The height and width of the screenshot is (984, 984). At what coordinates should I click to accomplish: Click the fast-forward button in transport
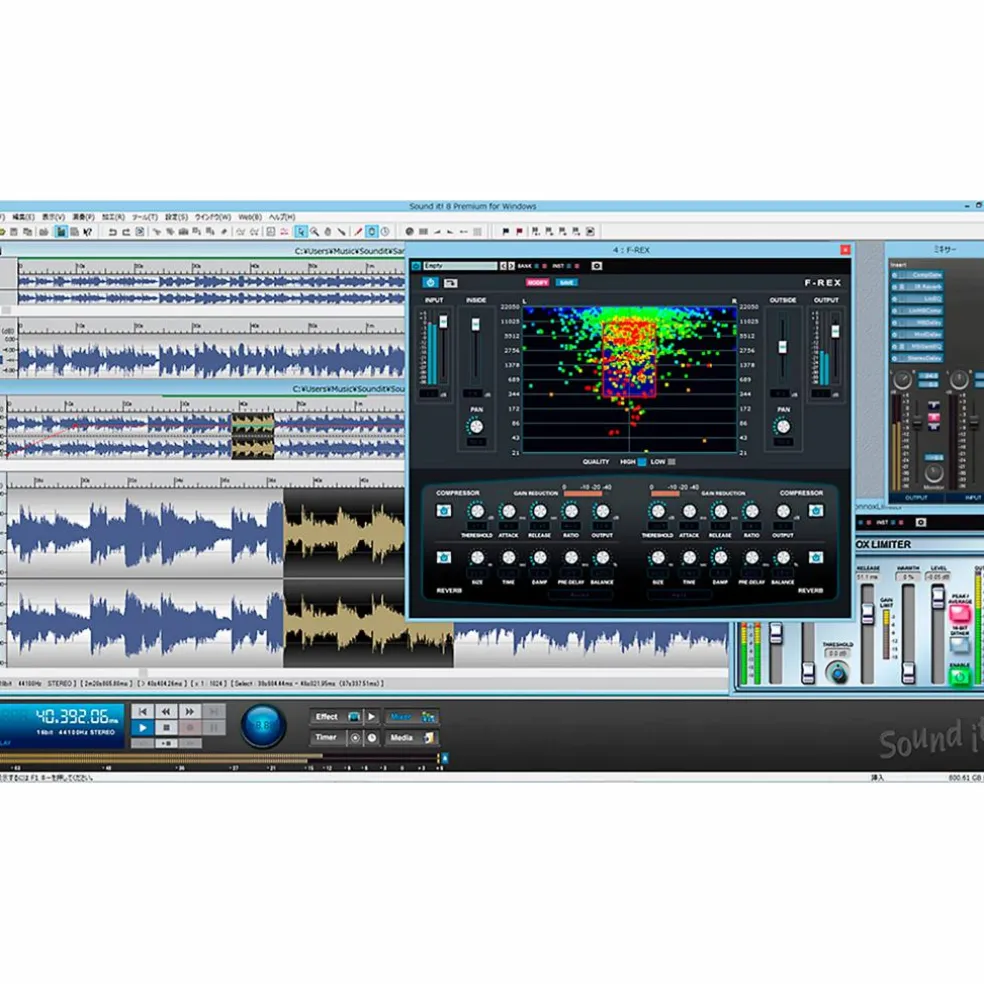[x=190, y=711]
